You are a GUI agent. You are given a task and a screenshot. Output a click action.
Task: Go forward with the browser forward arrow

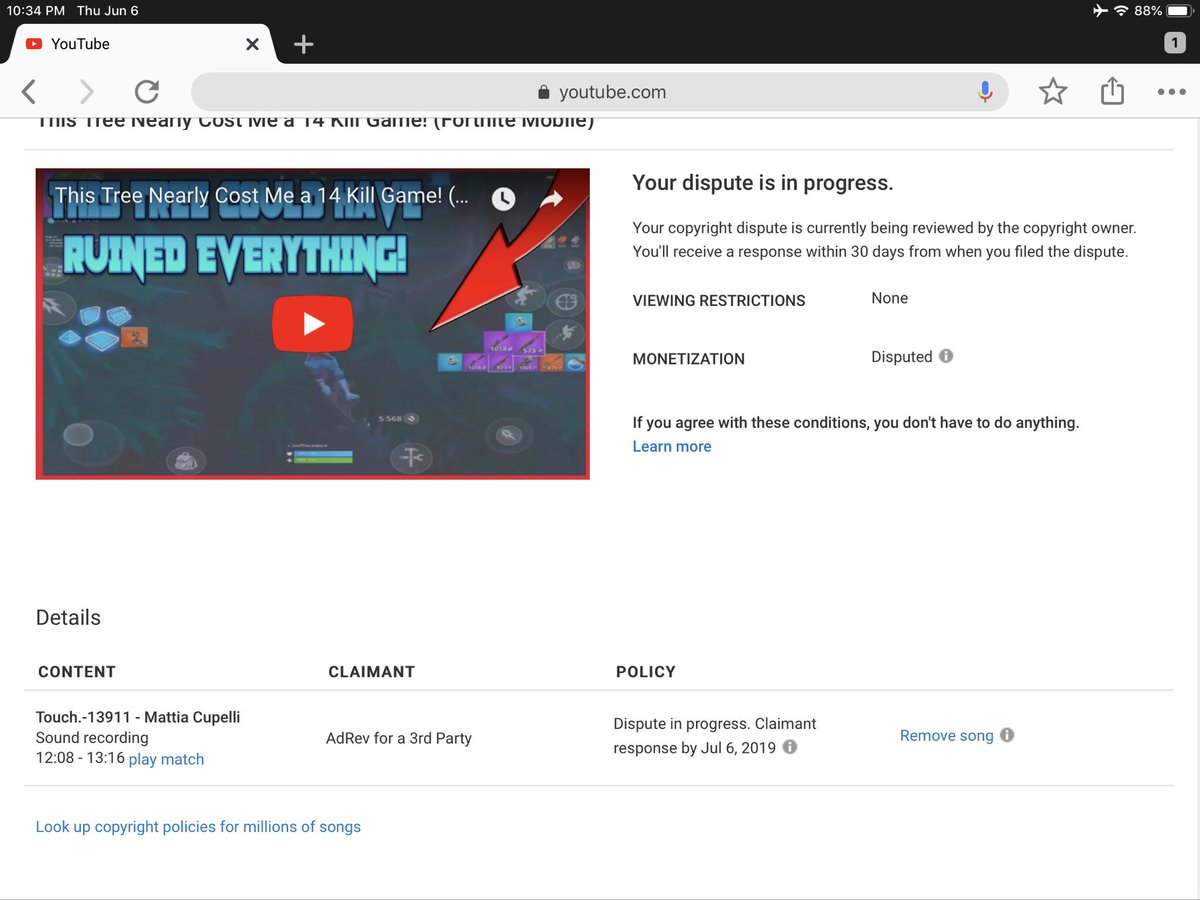click(x=86, y=92)
